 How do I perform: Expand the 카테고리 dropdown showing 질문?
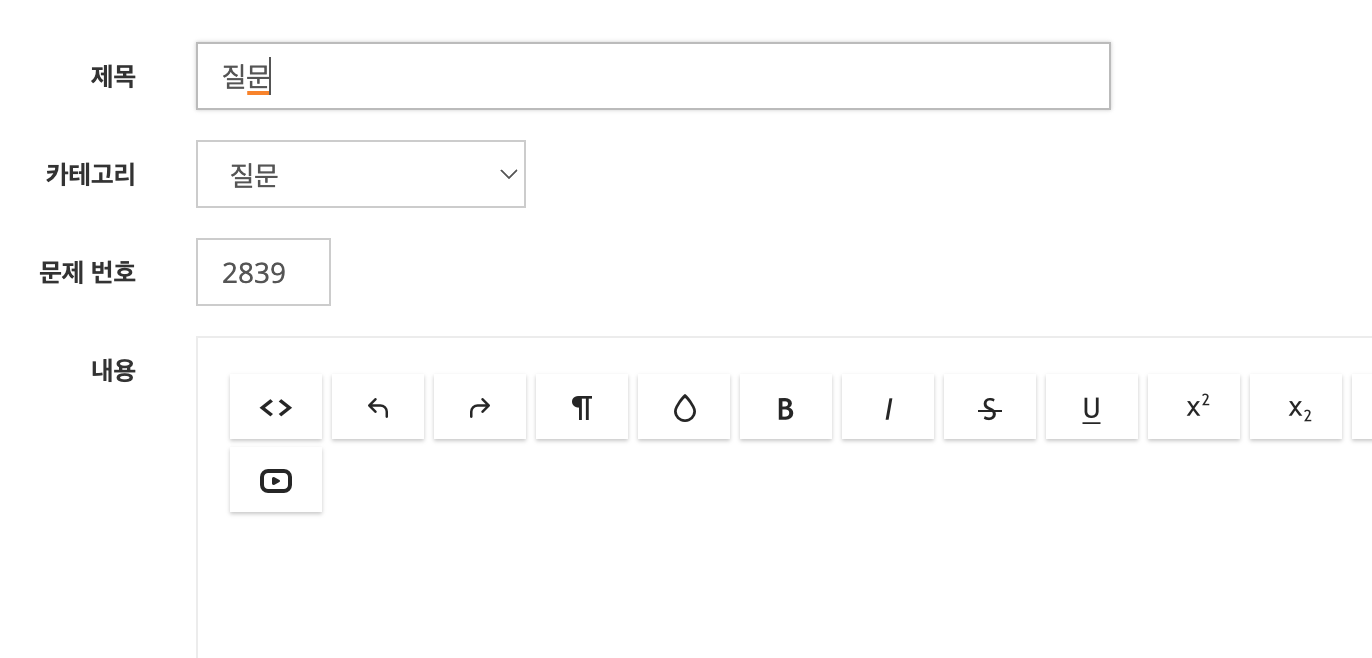click(x=361, y=174)
